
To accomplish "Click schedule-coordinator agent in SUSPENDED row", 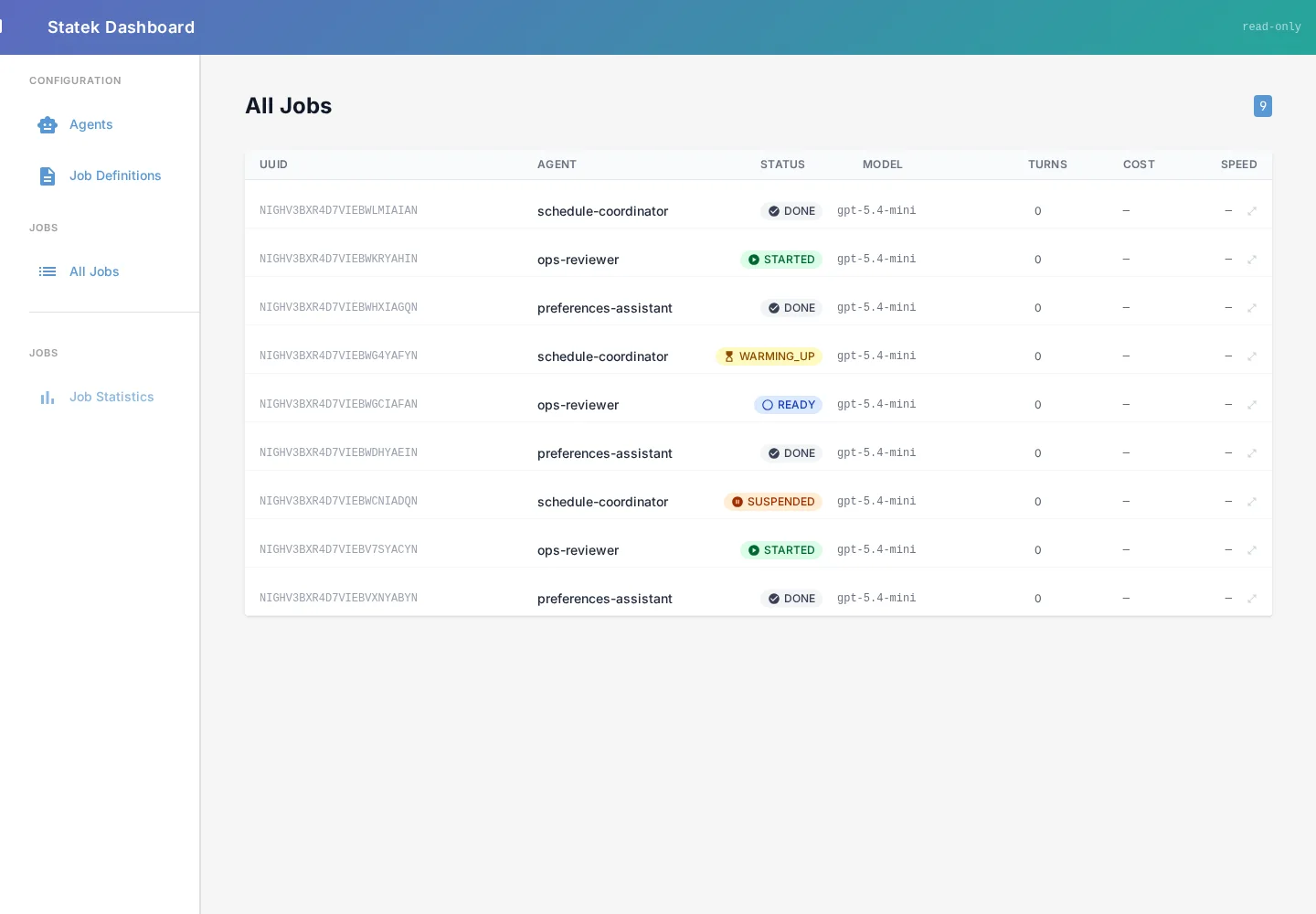I will pos(602,502).
